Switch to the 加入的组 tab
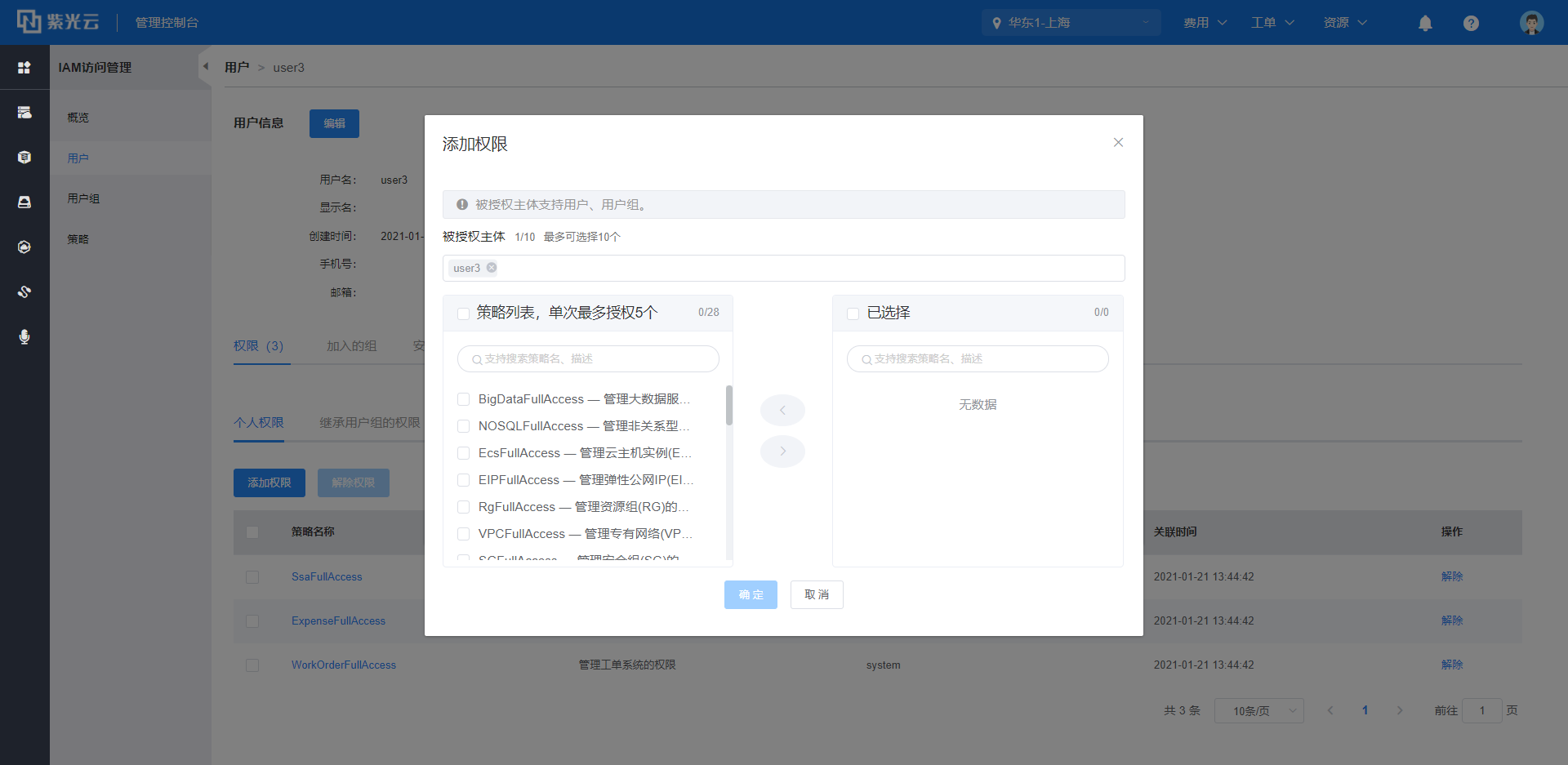1568x765 pixels. point(351,346)
